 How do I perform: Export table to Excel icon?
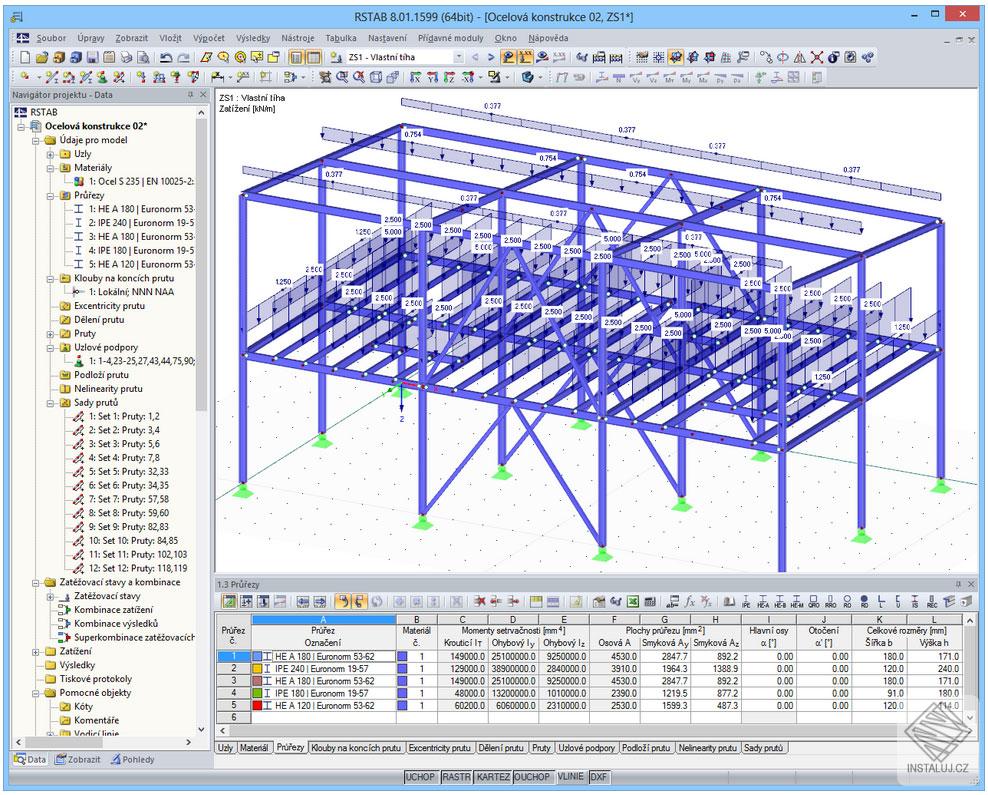point(633,602)
